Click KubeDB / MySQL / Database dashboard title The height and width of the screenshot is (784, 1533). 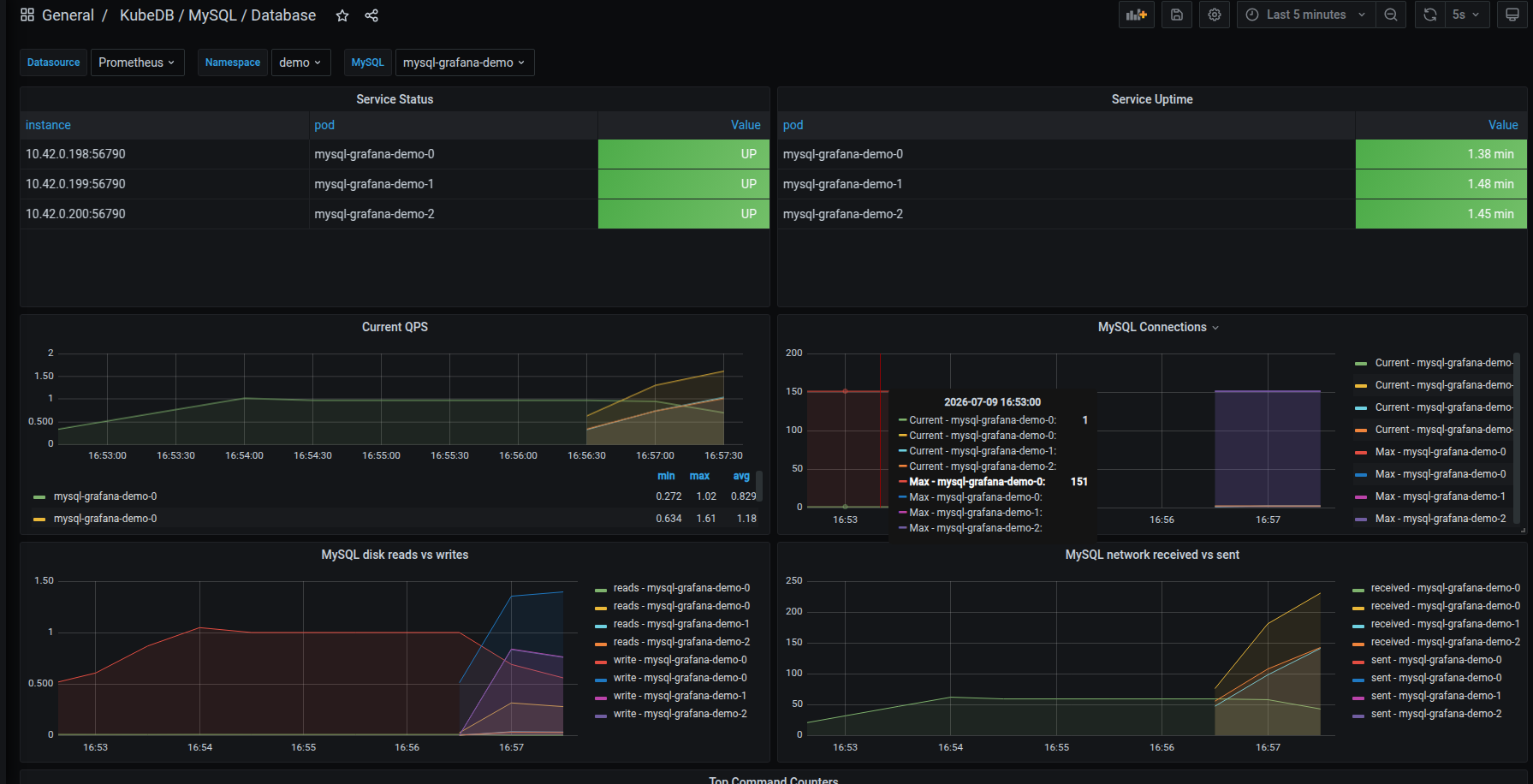click(217, 15)
